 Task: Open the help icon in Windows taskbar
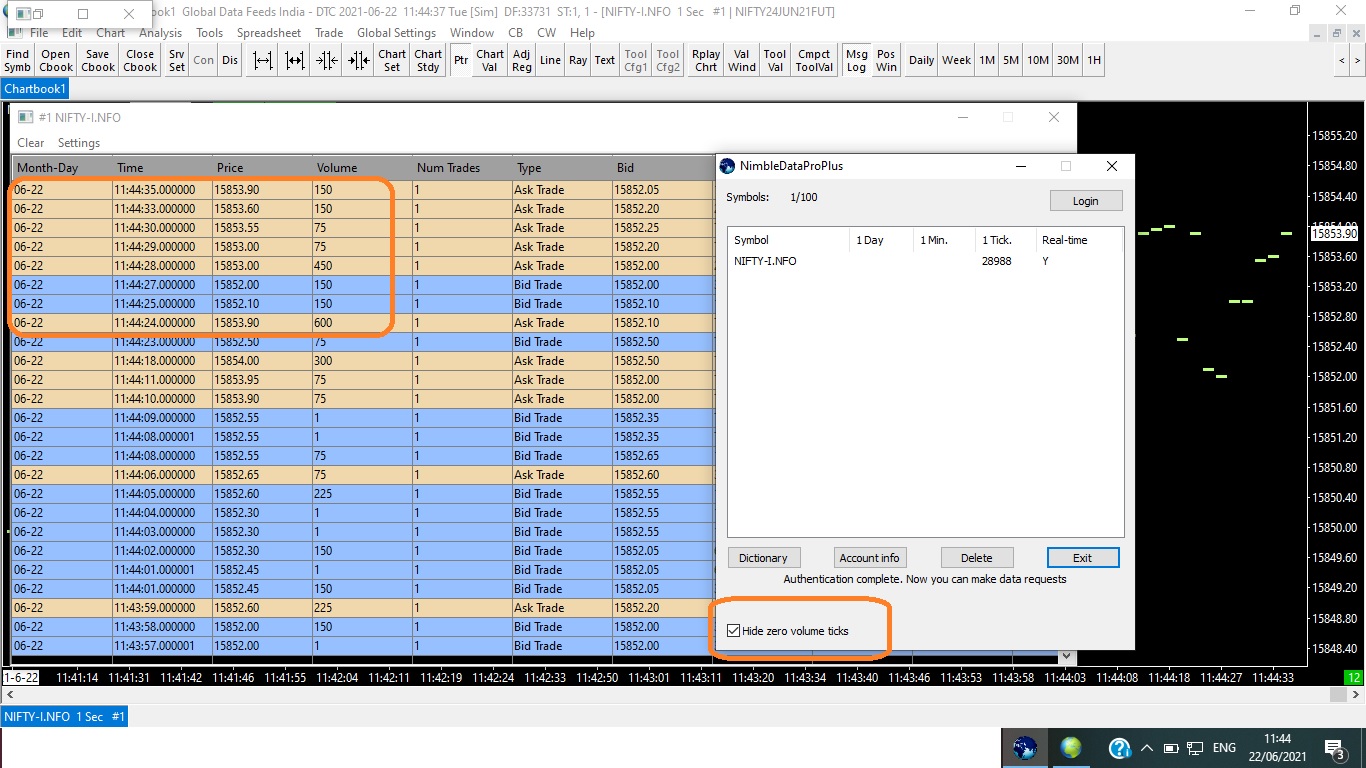pyautogui.click(x=1119, y=747)
